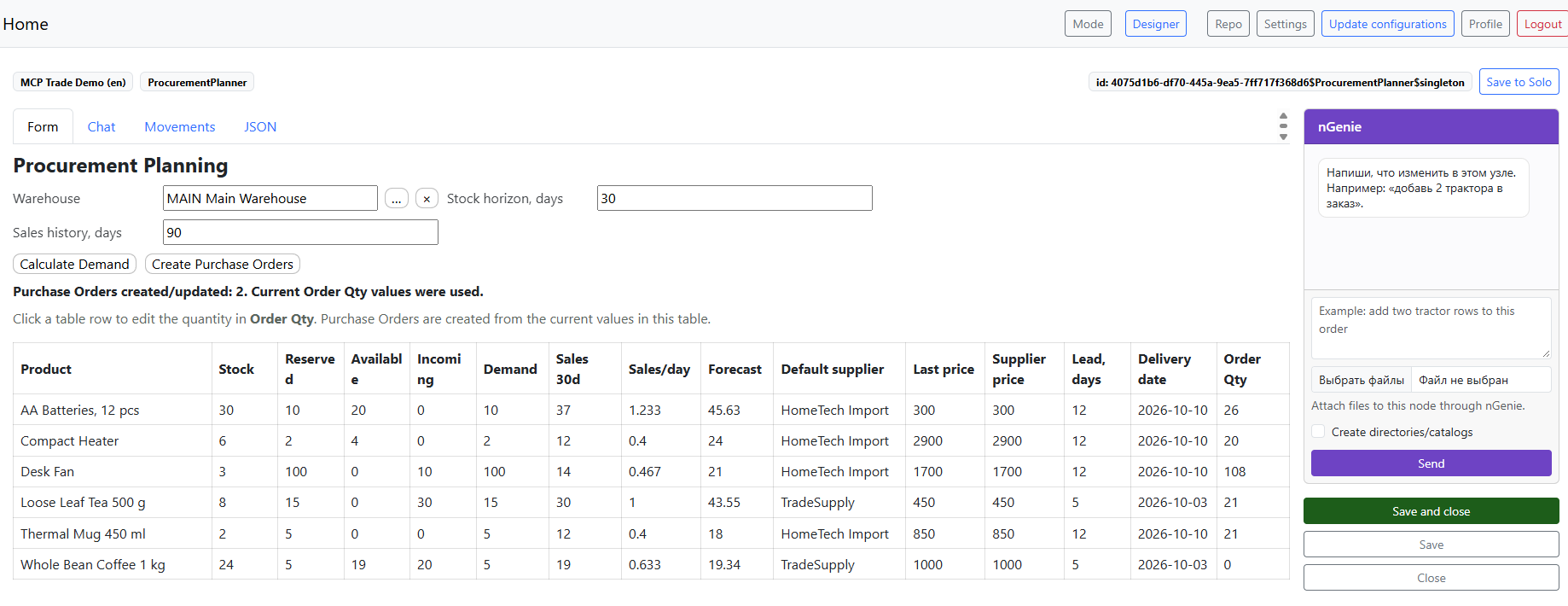Viewport: 1568px width, 606px height.
Task: Click the Mode button in the header
Action: point(1088,24)
